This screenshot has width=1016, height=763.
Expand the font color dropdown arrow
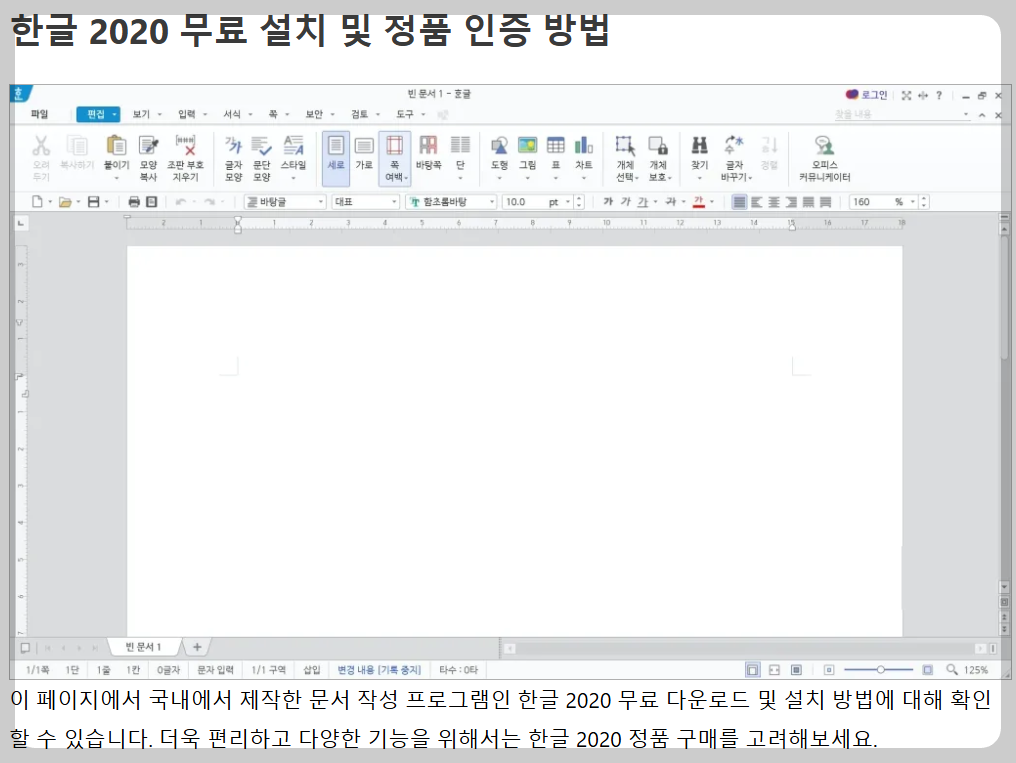pyautogui.click(x=712, y=202)
